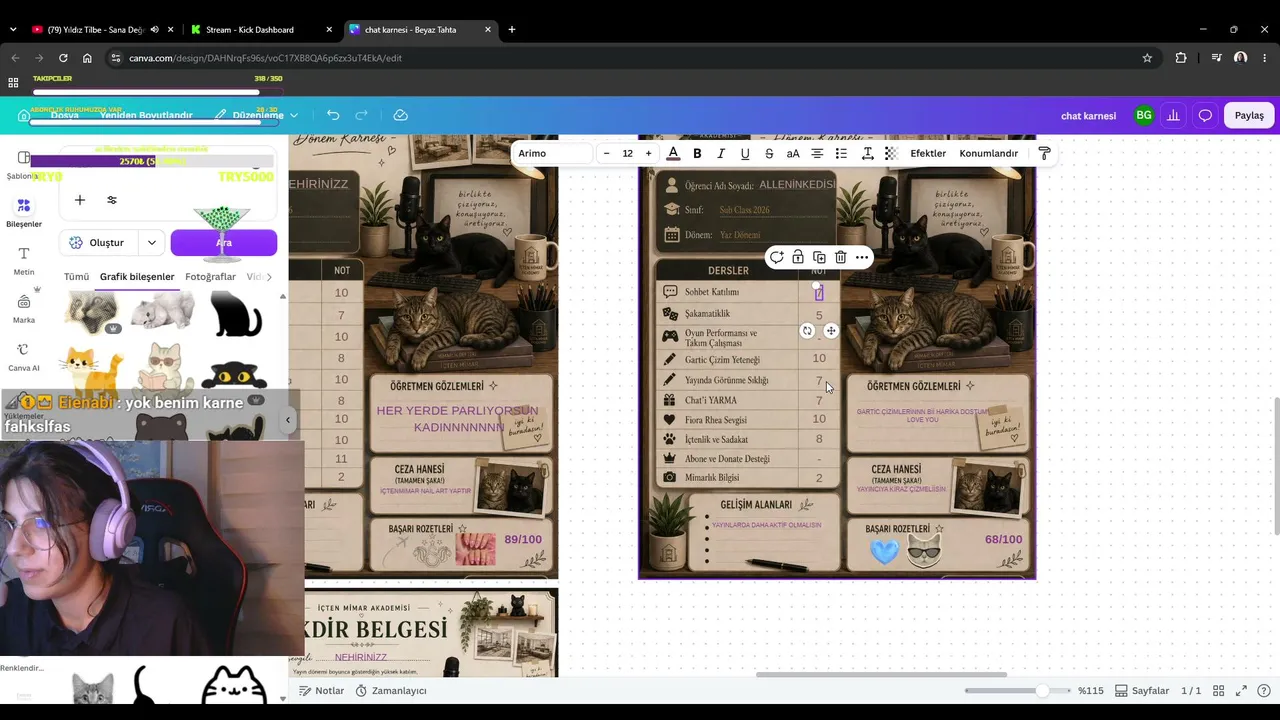Open the Metin text sidebar tool

pyautogui.click(x=24, y=260)
